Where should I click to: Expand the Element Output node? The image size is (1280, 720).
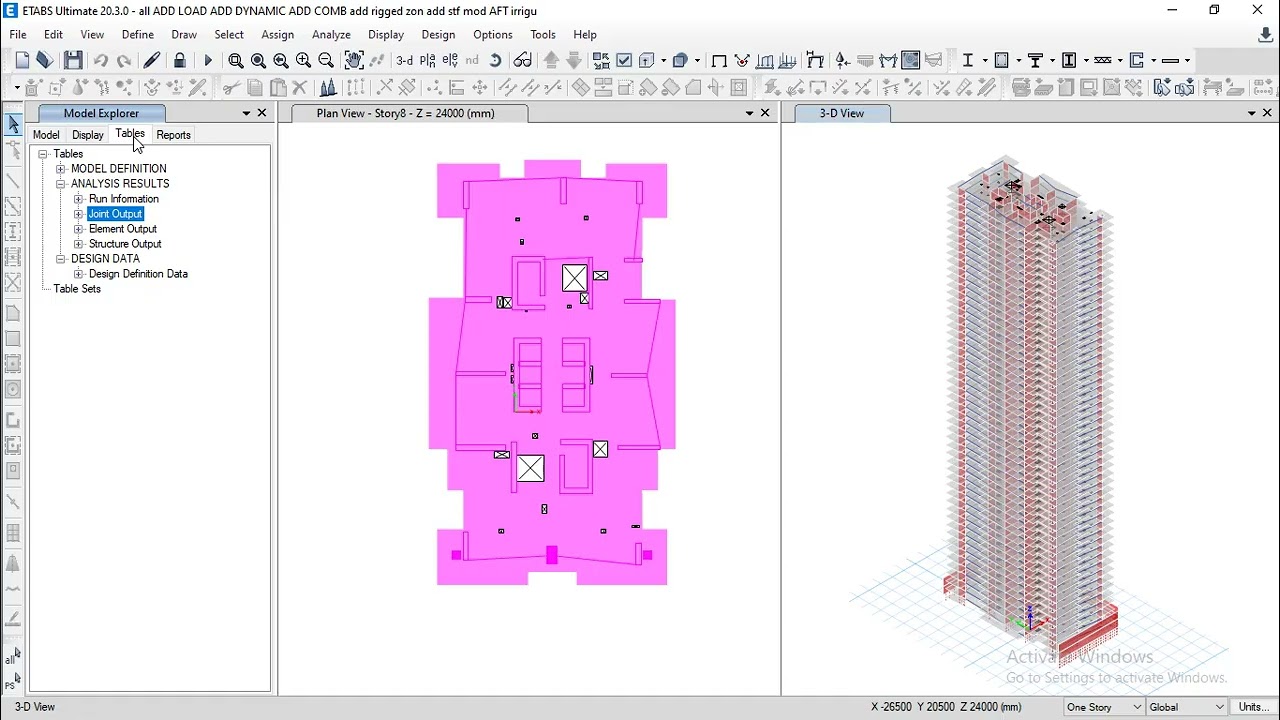click(79, 229)
